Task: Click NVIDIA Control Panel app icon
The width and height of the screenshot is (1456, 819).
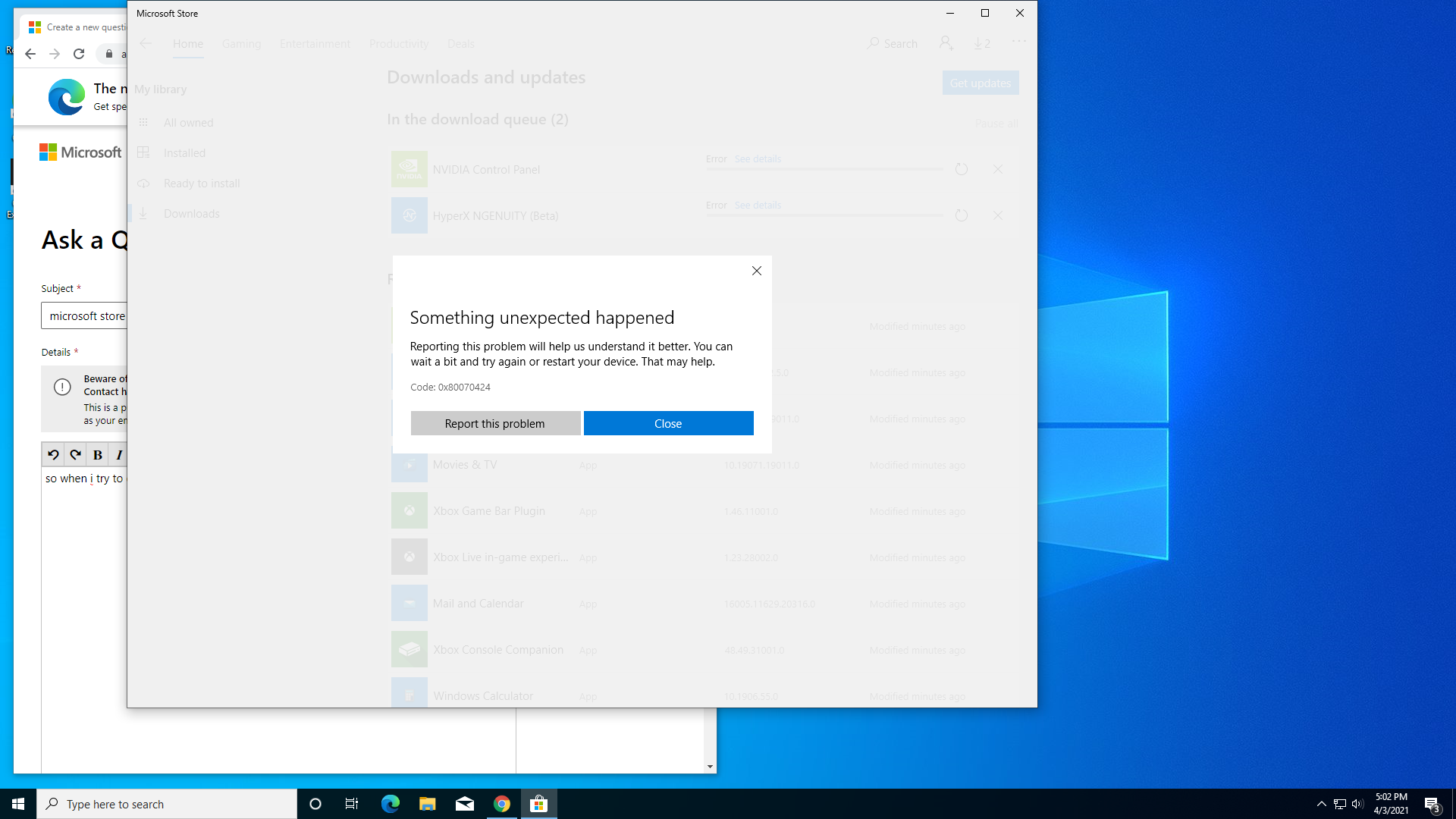Action: [409, 169]
